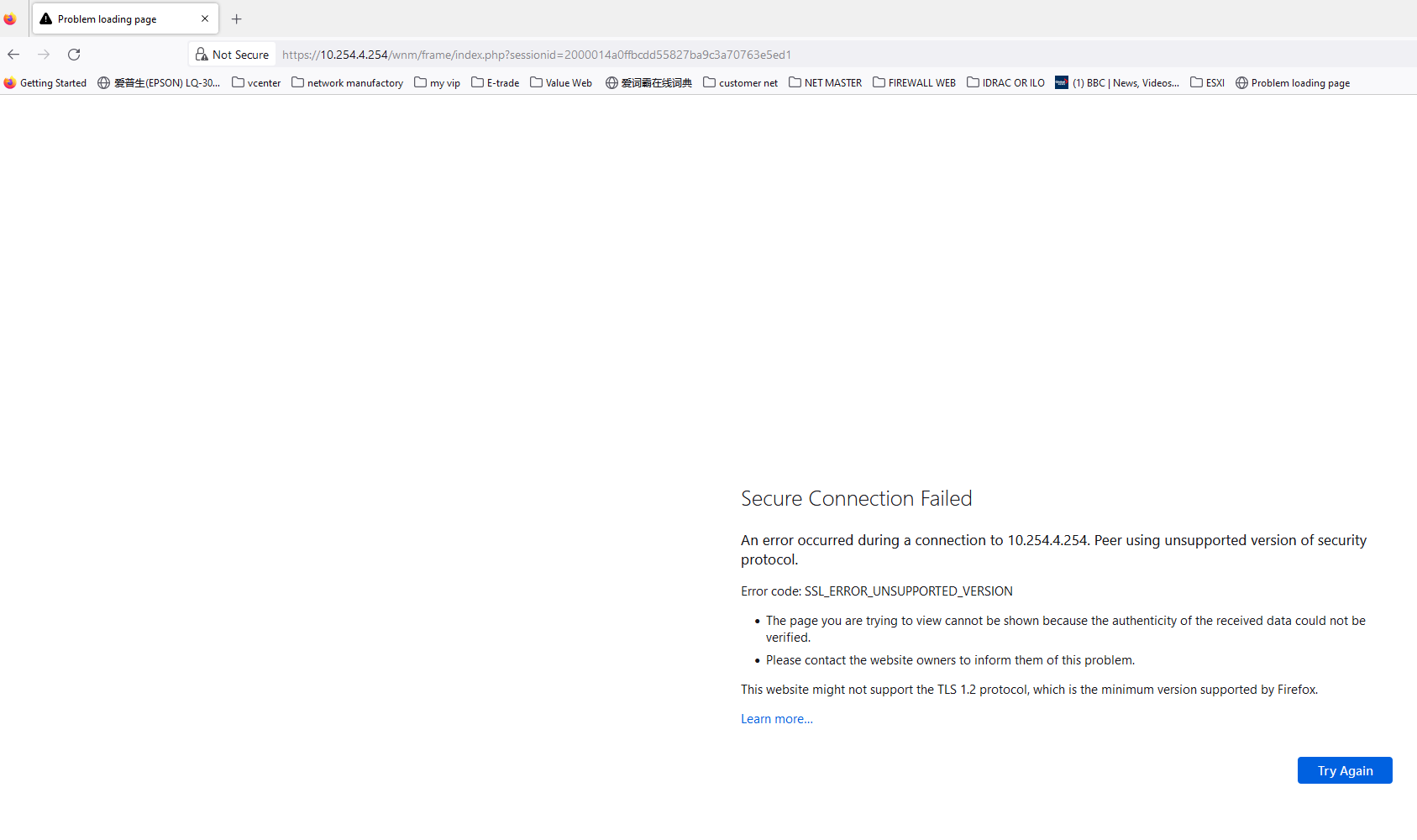This screenshot has height=840, width=1417.
Task: Click the forward navigation arrow
Action: click(x=44, y=55)
